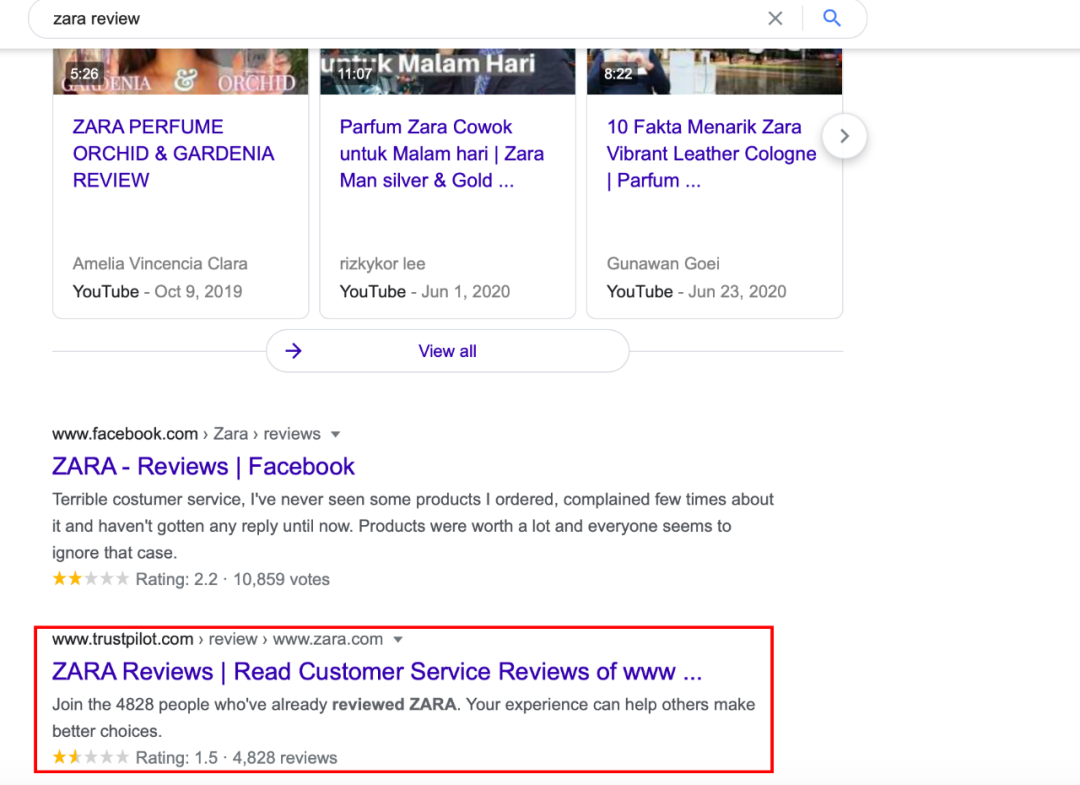
Task: Click the www.trustpilot.com breadcrumb URL
Action: [123, 639]
